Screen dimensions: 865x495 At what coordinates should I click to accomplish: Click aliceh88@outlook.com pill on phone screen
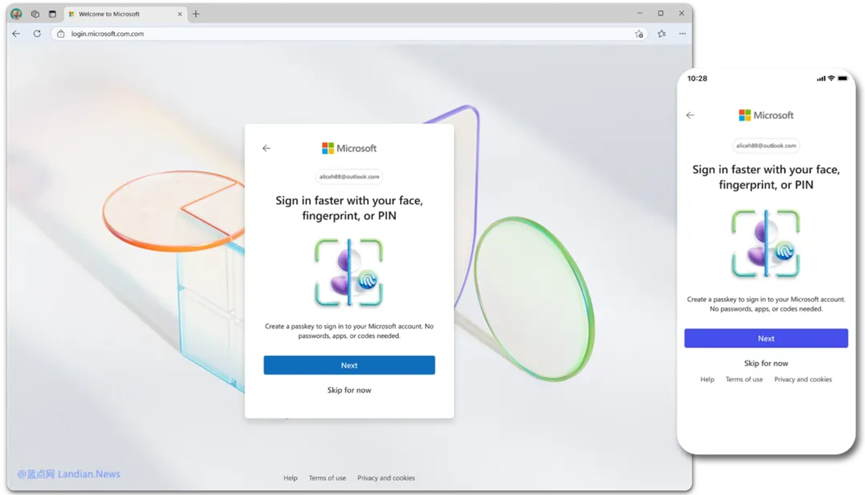click(x=766, y=146)
